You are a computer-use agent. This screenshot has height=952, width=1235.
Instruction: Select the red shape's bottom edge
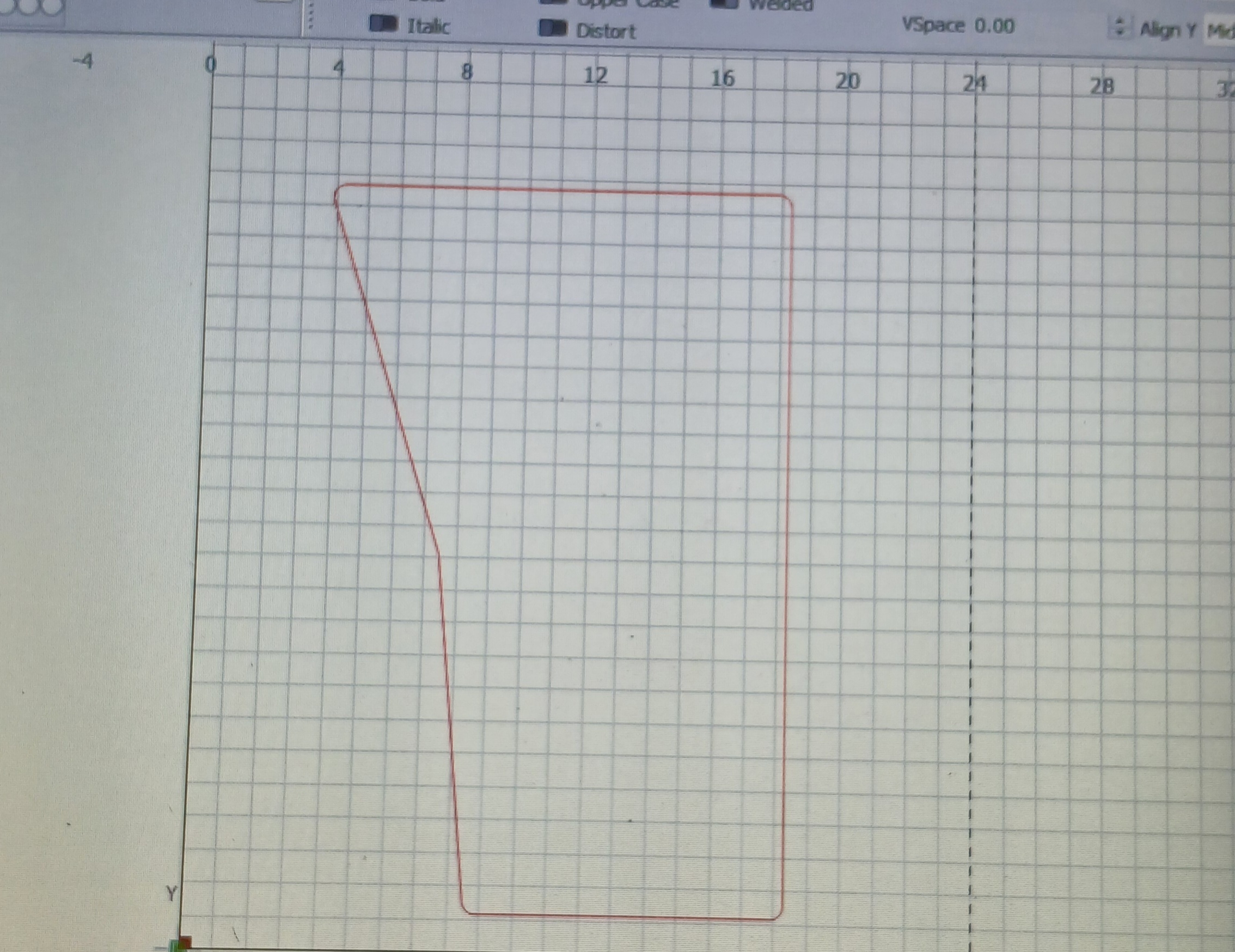coord(622,917)
